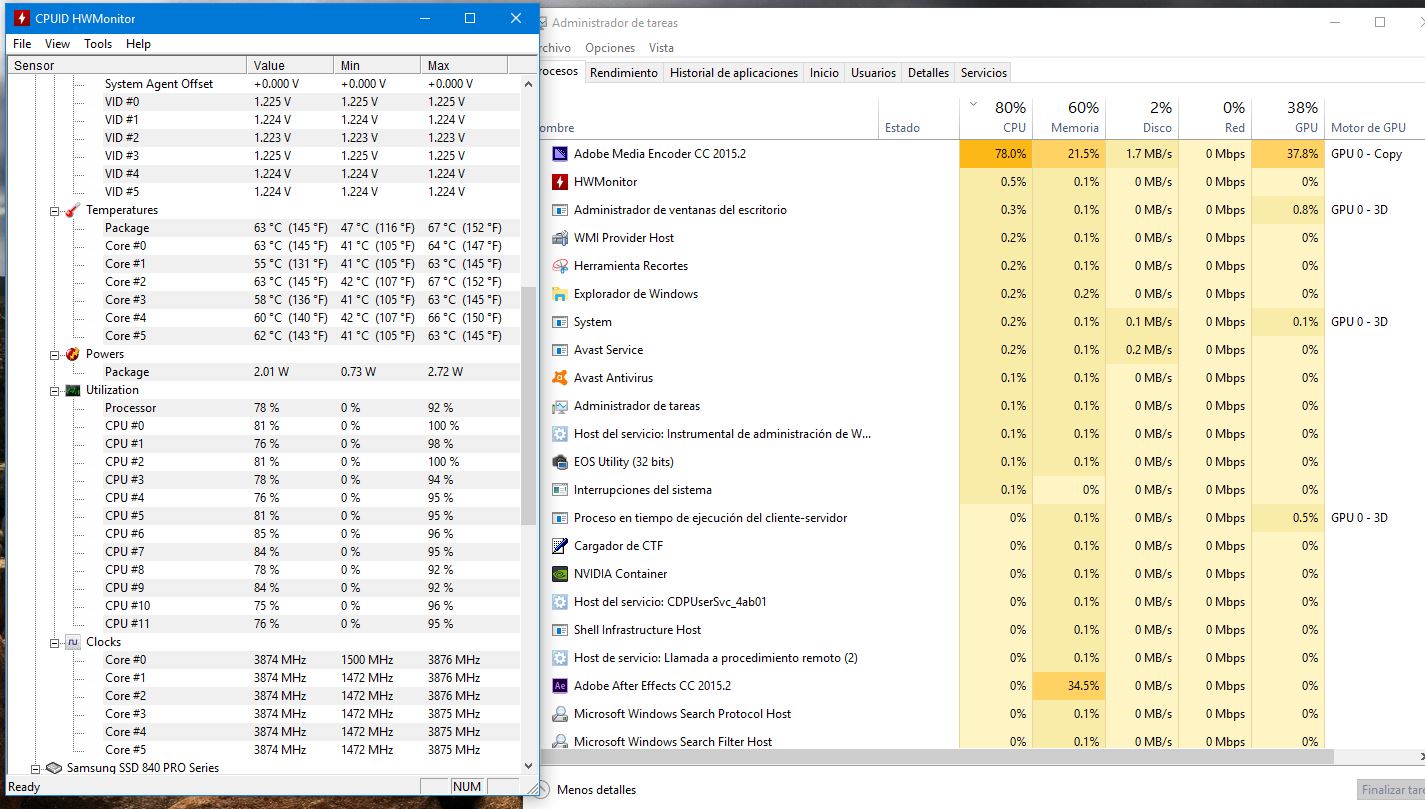1425x809 pixels.
Task: Click the Task Manager horizontal scrollbar
Action: click(x=939, y=757)
